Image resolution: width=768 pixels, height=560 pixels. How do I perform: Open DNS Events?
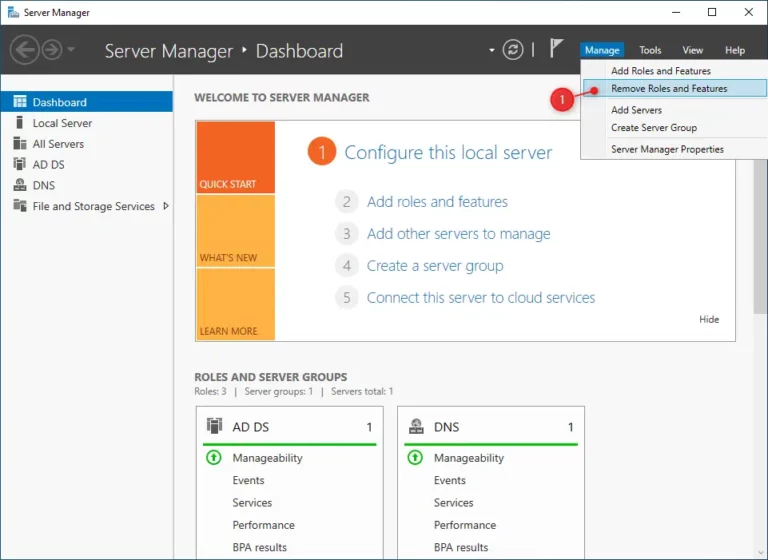pos(450,480)
